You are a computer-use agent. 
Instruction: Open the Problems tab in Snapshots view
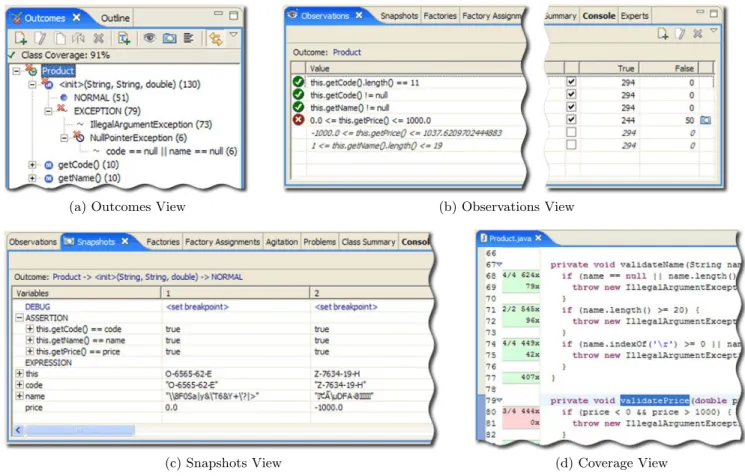(319, 242)
